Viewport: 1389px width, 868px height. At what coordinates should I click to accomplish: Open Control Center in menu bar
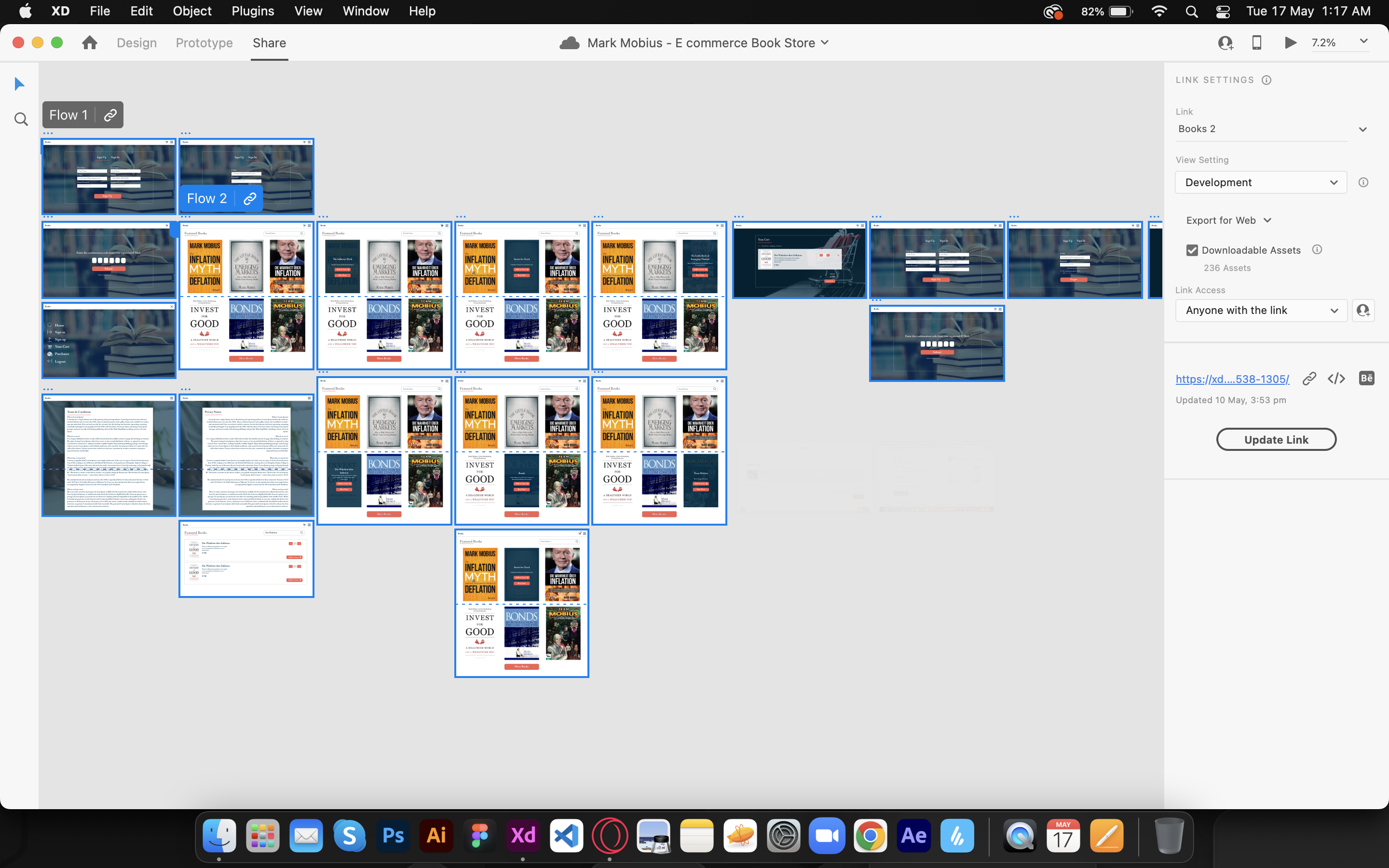1223,12
